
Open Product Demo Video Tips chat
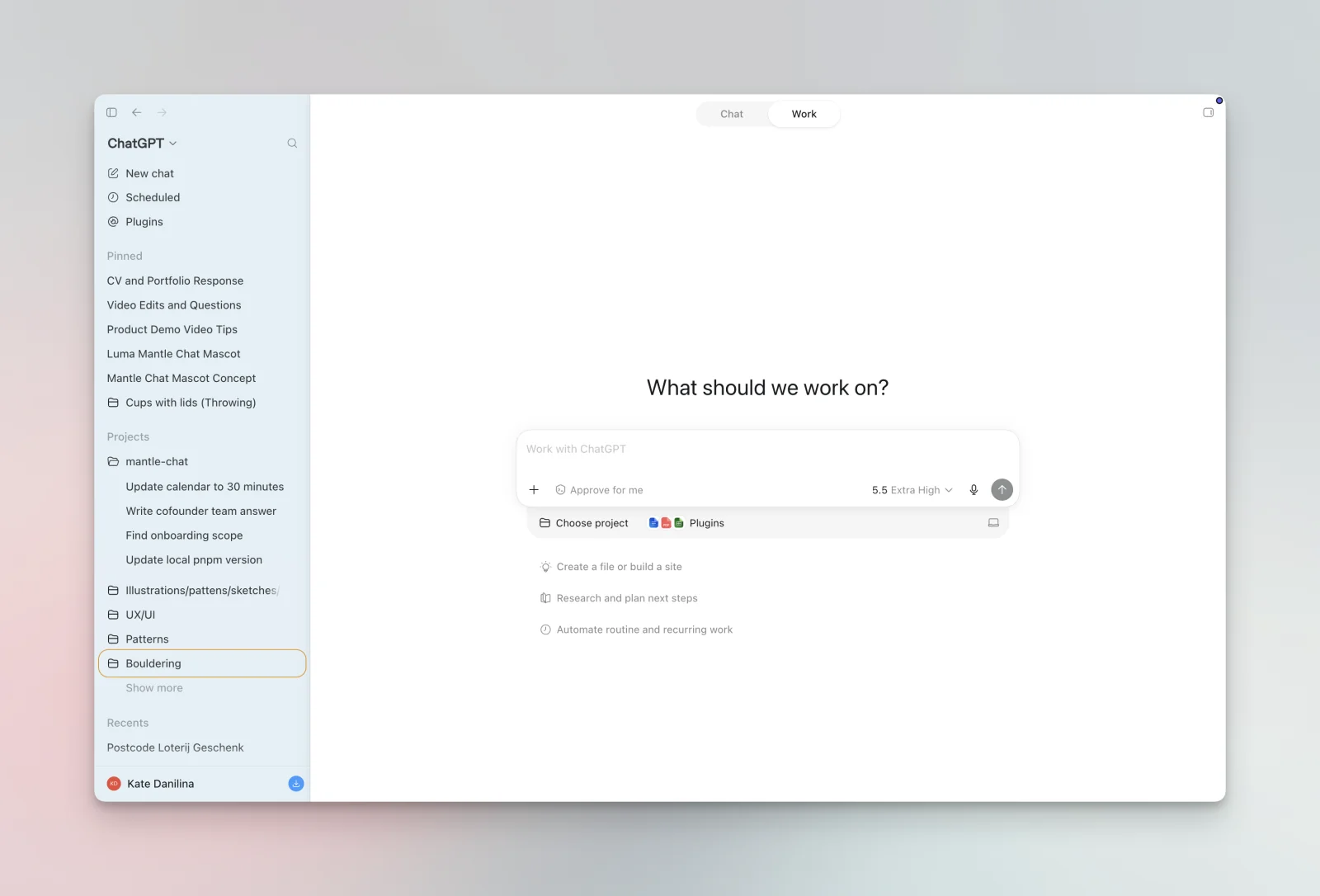[x=202, y=329]
